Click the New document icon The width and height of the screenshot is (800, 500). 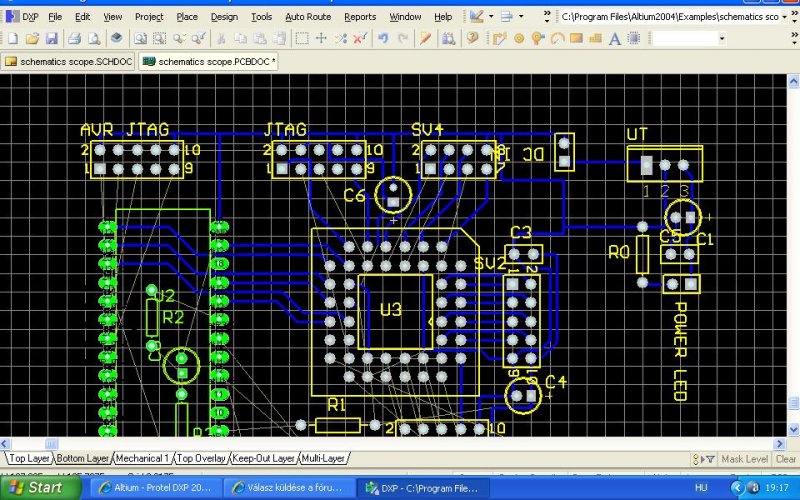pyautogui.click(x=12, y=38)
